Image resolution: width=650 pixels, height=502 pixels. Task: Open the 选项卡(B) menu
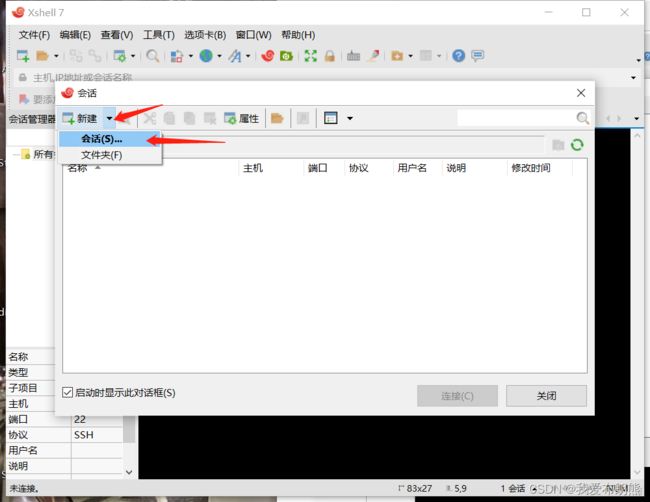(x=205, y=35)
